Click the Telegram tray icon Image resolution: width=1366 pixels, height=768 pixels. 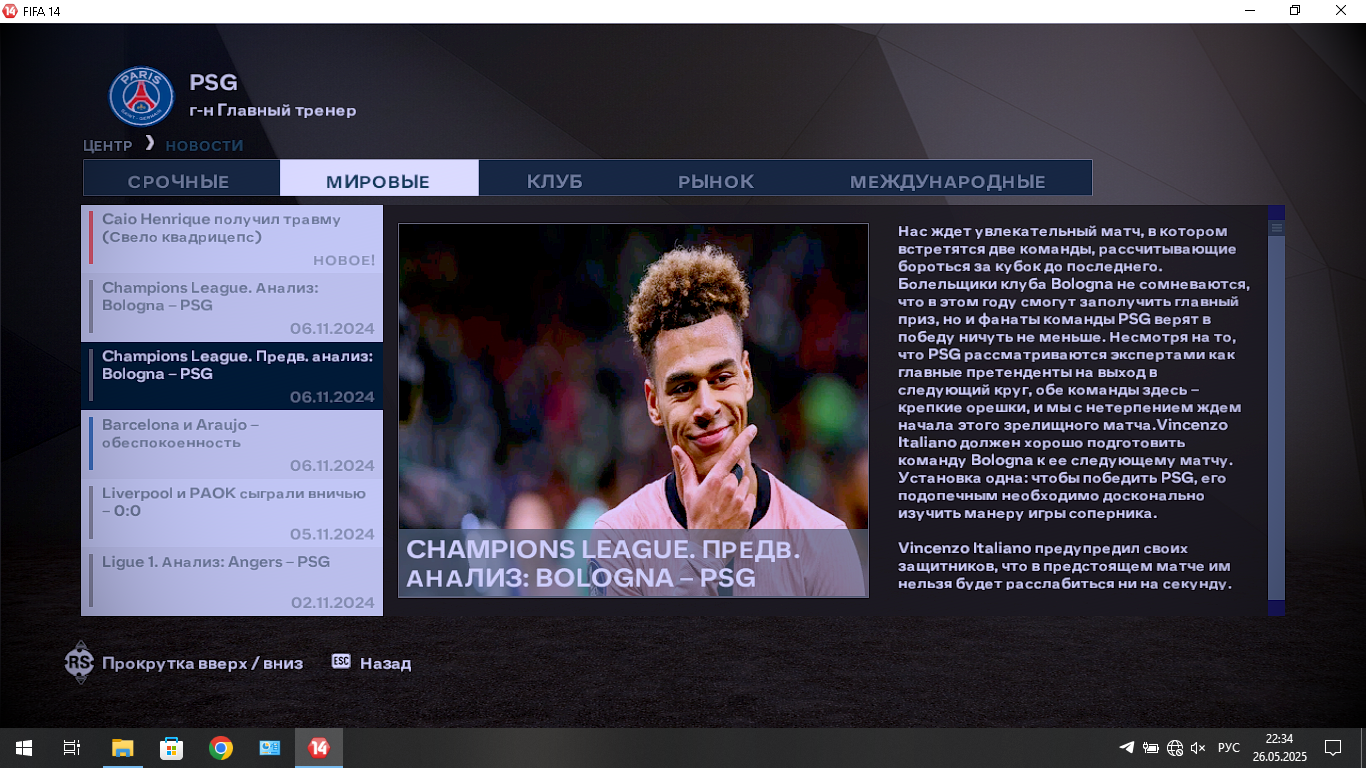pyautogui.click(x=1127, y=748)
